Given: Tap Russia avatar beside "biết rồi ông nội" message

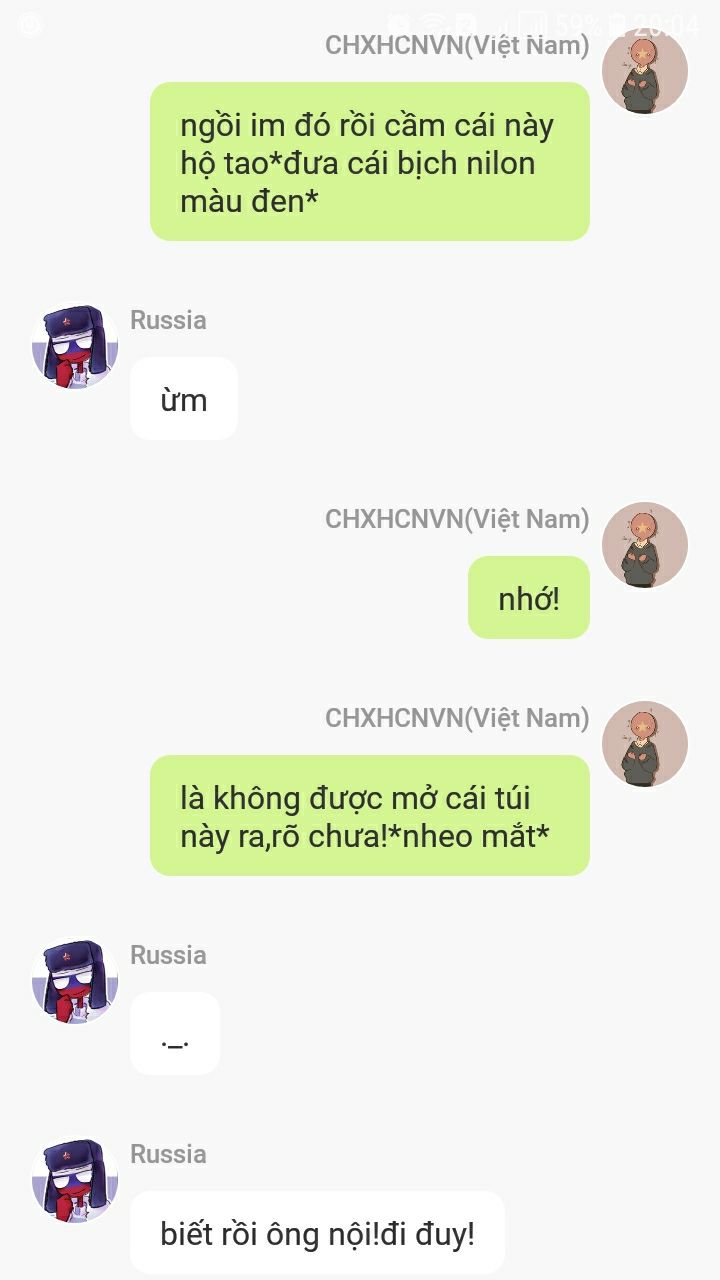Looking at the screenshot, I should 75,1180.
